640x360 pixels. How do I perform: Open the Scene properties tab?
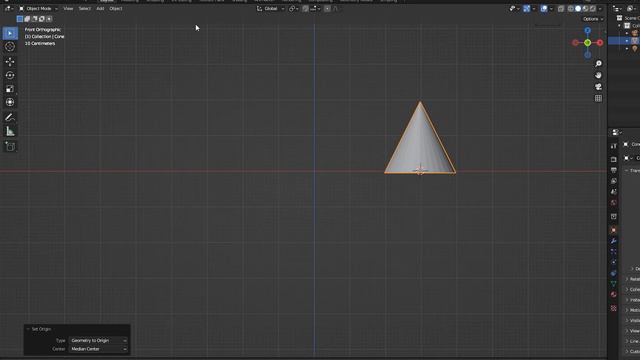[613, 191]
